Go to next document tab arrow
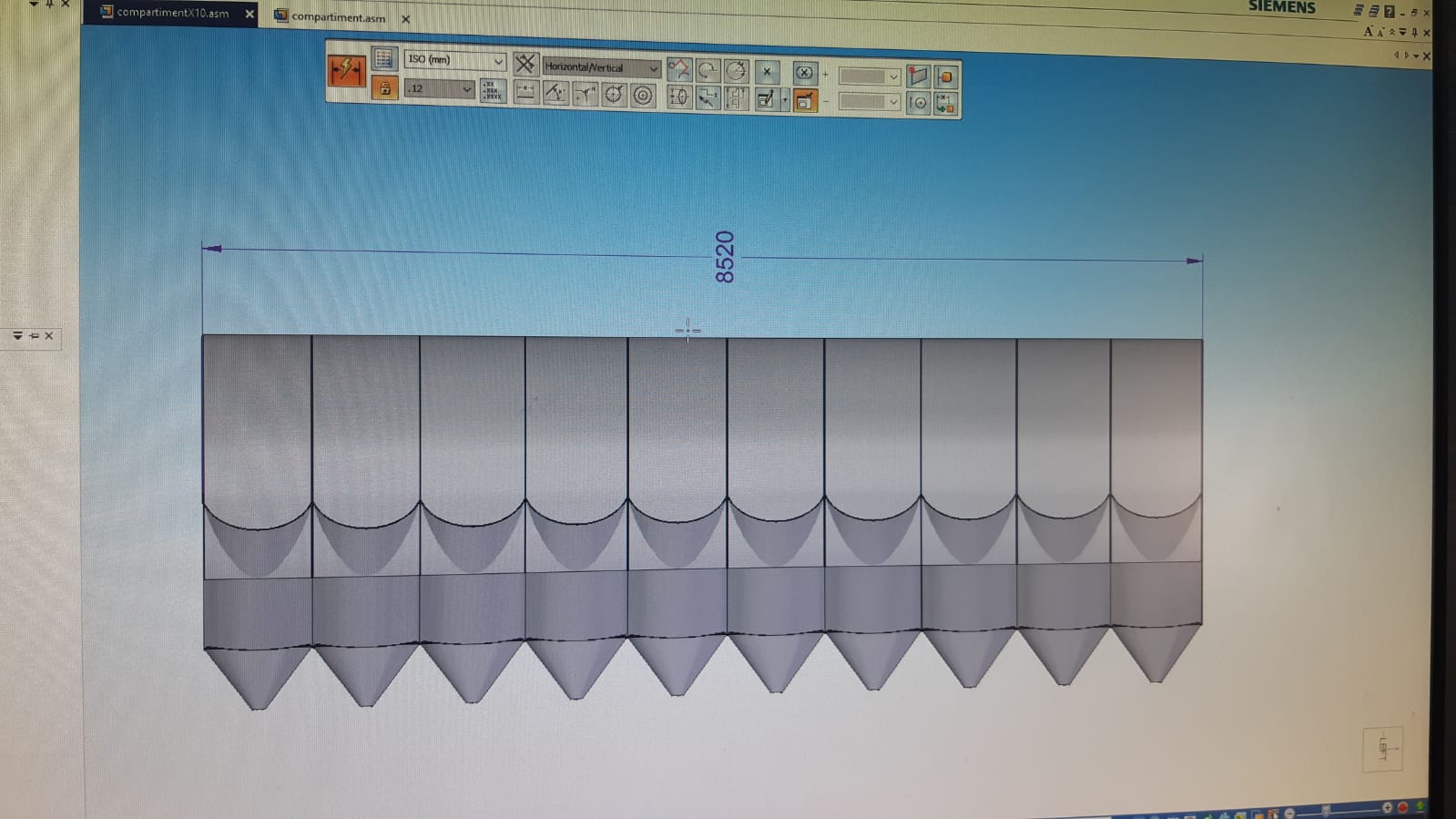This screenshot has width=1456, height=819. (x=1406, y=56)
